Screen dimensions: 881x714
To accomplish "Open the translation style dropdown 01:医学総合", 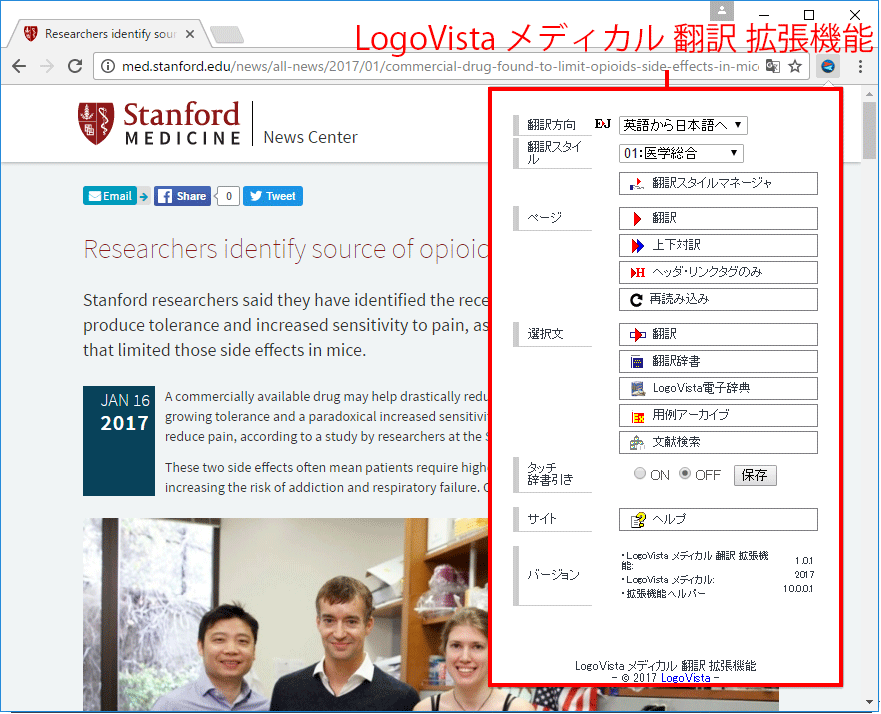I will tap(681, 153).
